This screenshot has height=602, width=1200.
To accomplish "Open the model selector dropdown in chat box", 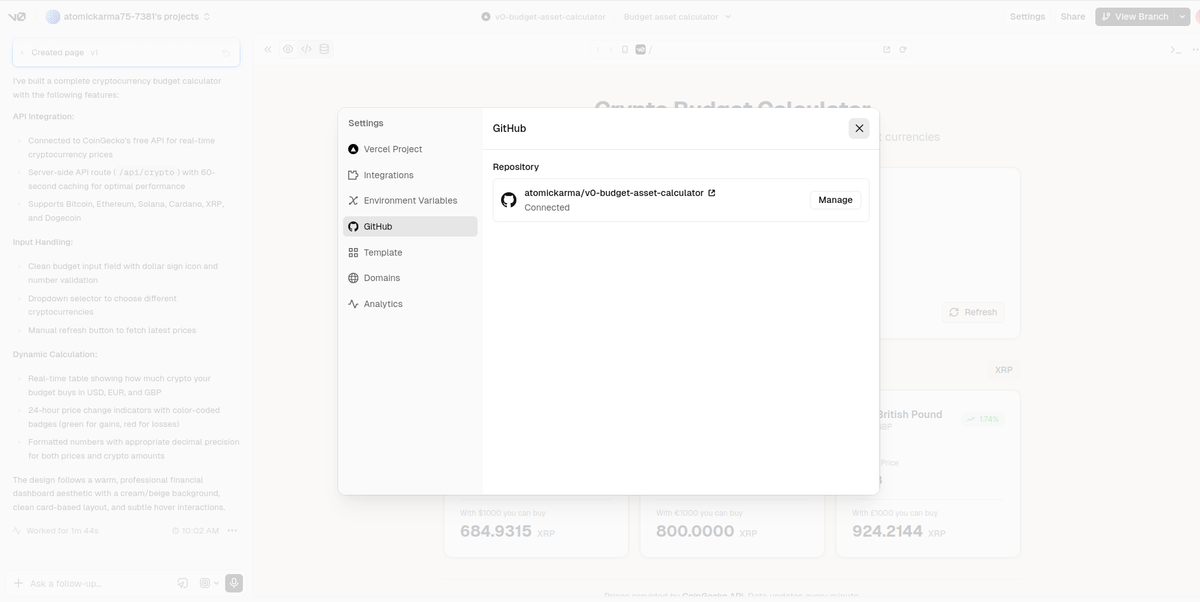I will coord(209,583).
